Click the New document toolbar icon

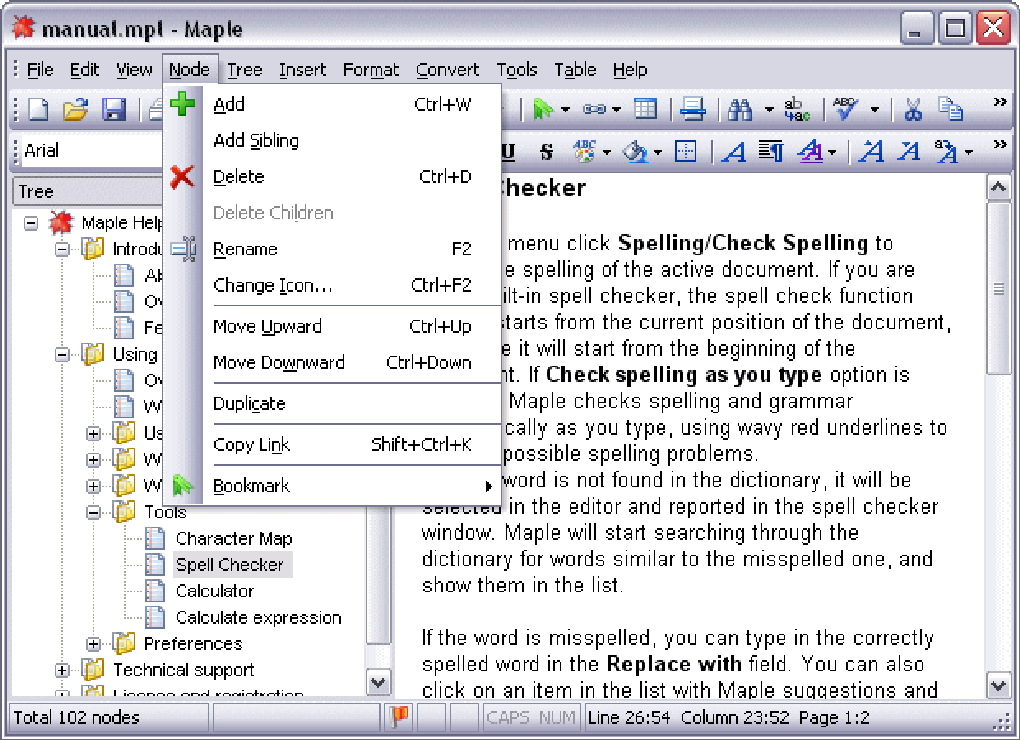[38, 109]
